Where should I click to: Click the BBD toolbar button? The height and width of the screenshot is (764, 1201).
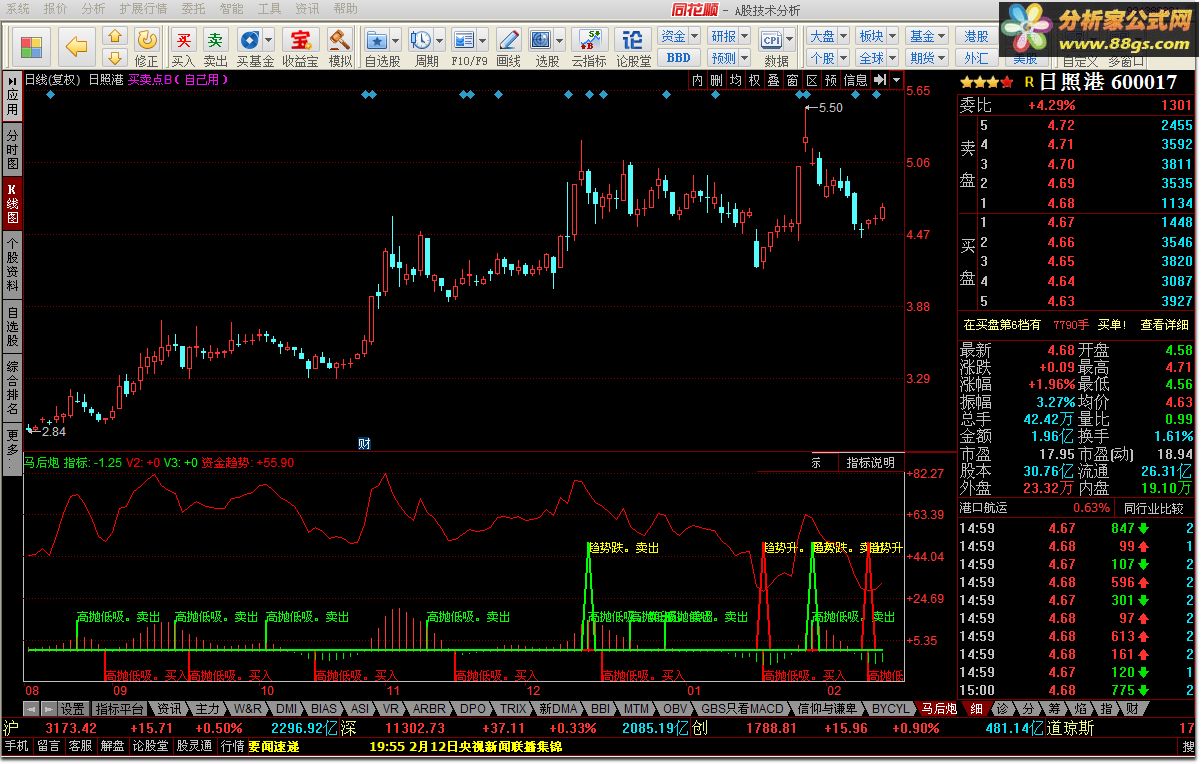pyautogui.click(x=678, y=58)
